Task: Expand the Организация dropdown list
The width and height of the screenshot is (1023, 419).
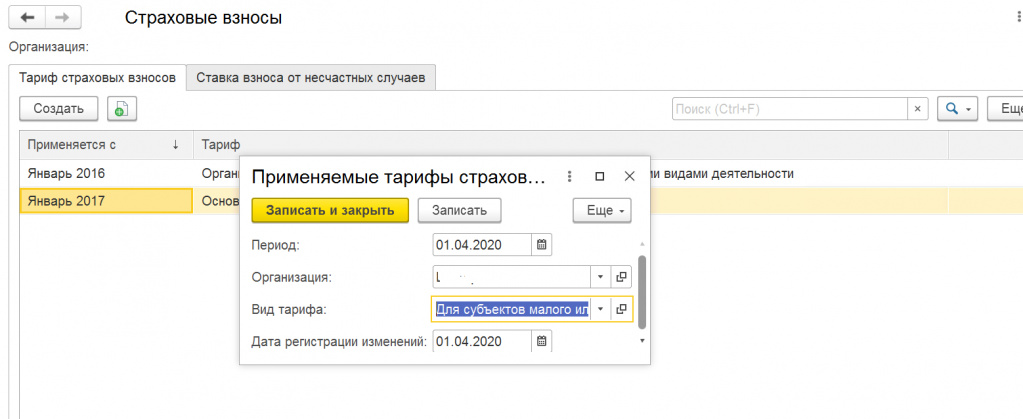Action: pos(600,277)
